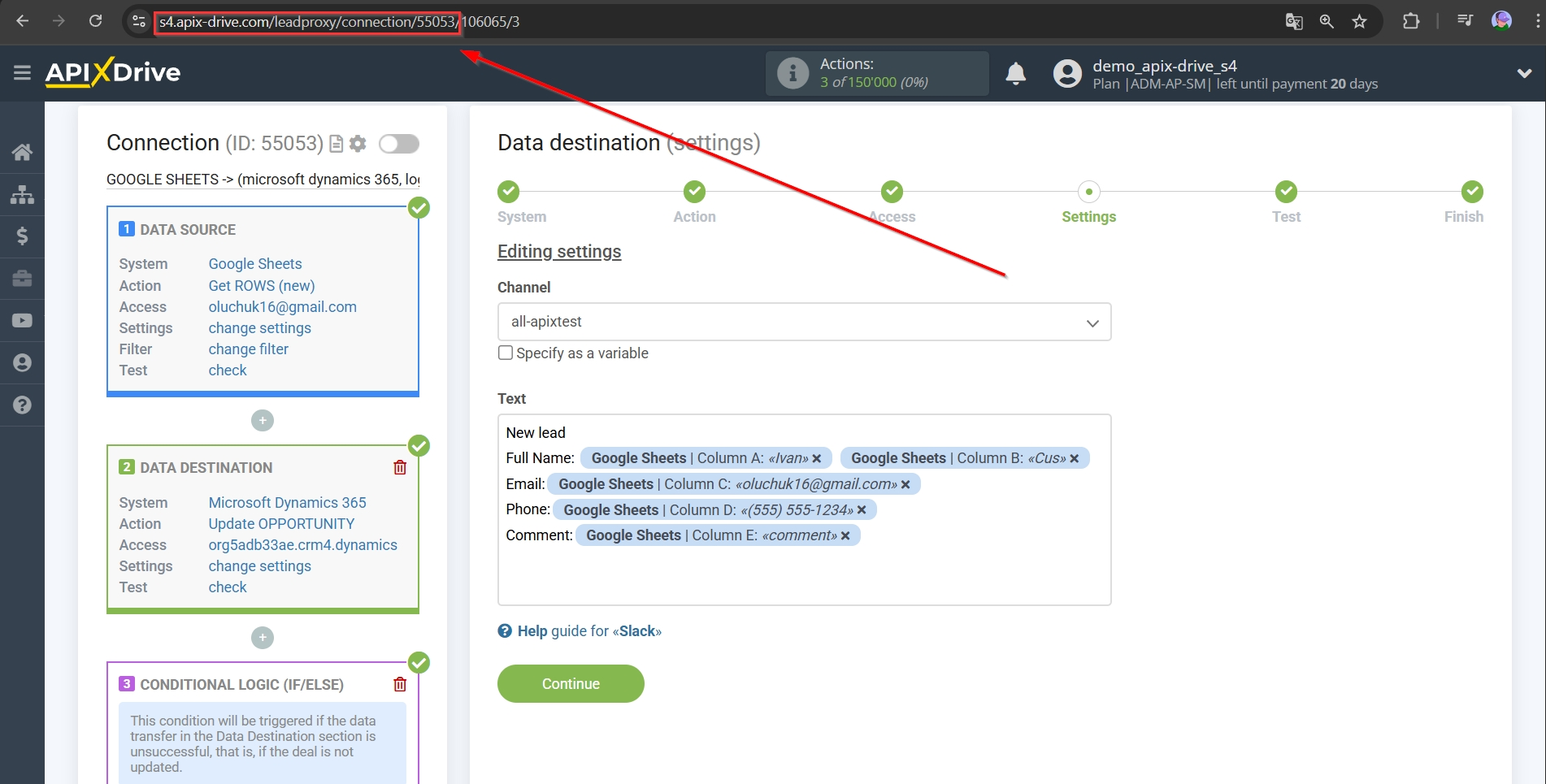Open connection settings gear icon
1546x784 pixels.
pyautogui.click(x=358, y=144)
